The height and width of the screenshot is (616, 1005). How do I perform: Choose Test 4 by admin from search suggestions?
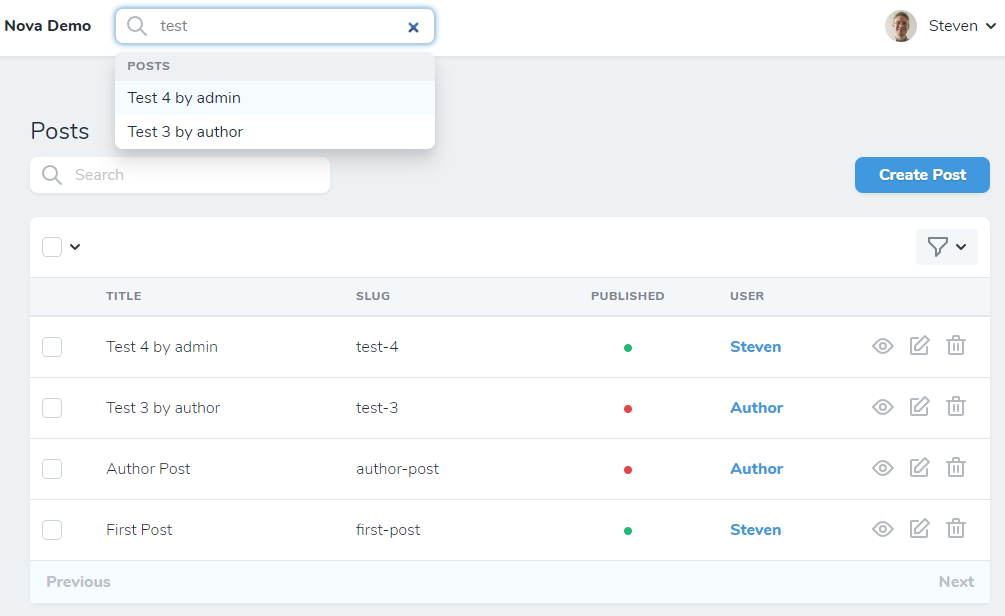tap(184, 97)
